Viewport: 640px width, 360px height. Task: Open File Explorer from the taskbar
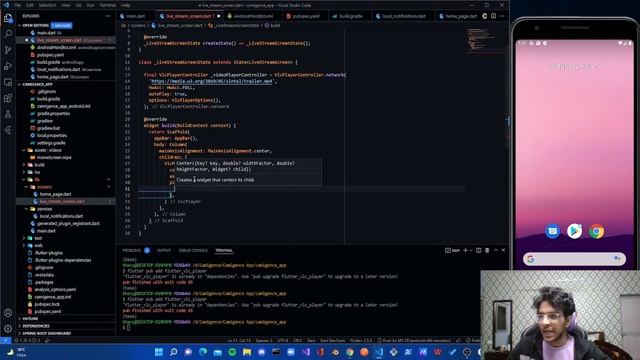point(247,352)
